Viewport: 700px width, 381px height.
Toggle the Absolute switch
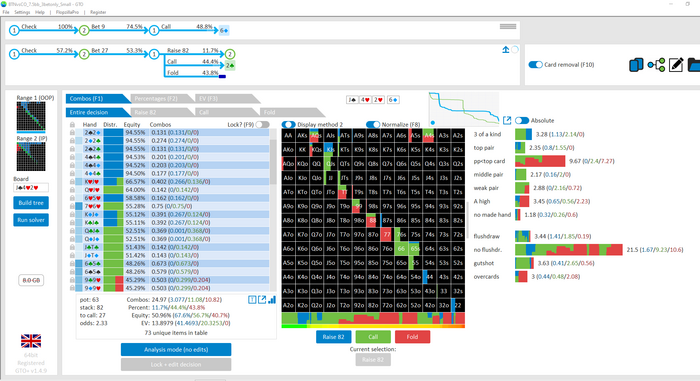(522, 120)
